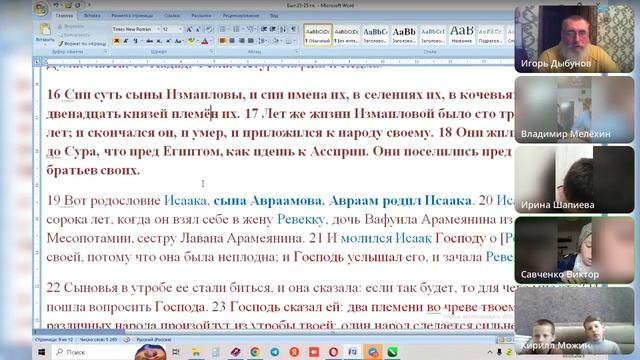This screenshot has width=640, height=360.
Task: Open Opera browser from the taskbar
Action: pos(333,351)
